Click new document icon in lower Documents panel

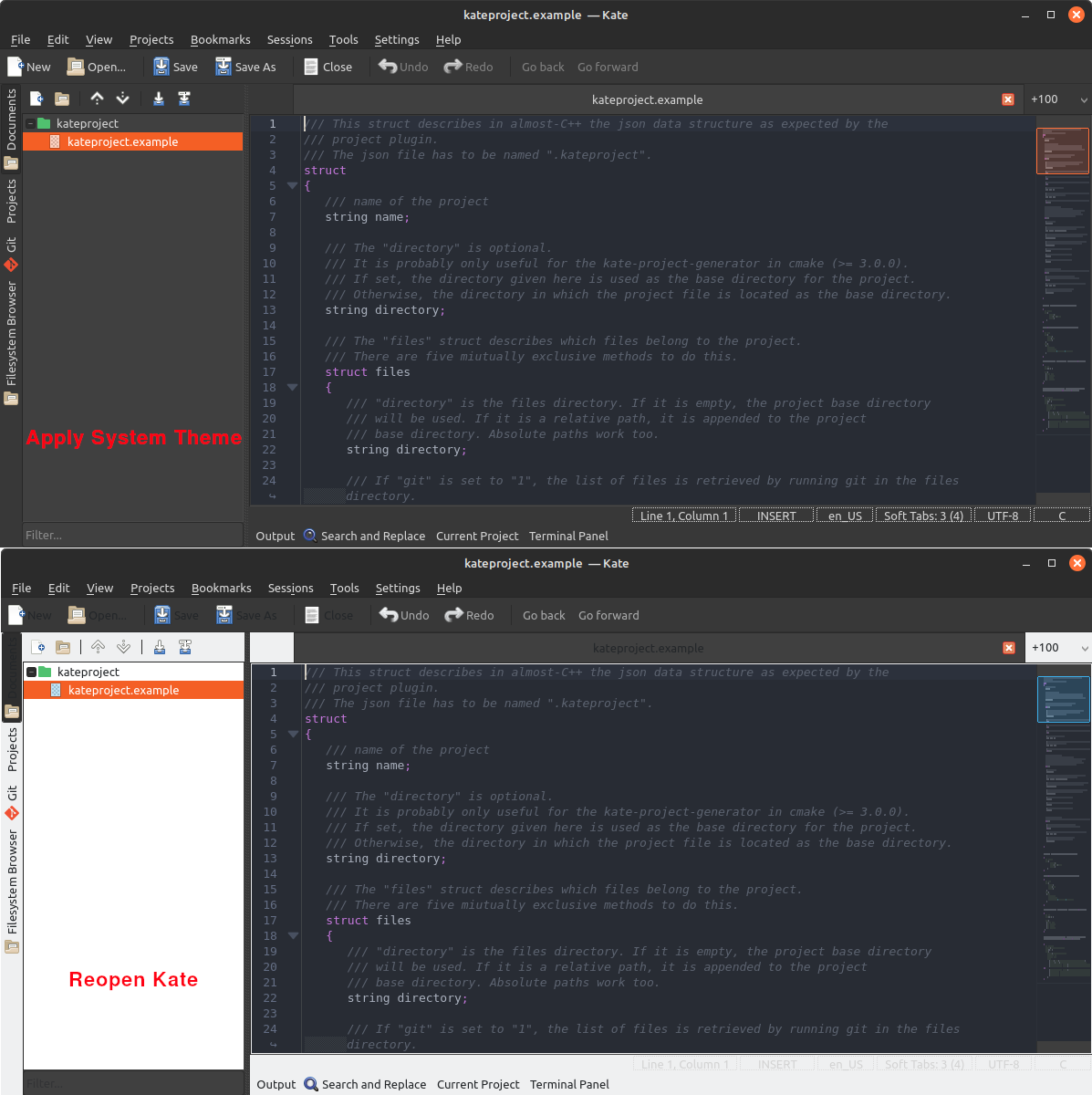[38, 647]
